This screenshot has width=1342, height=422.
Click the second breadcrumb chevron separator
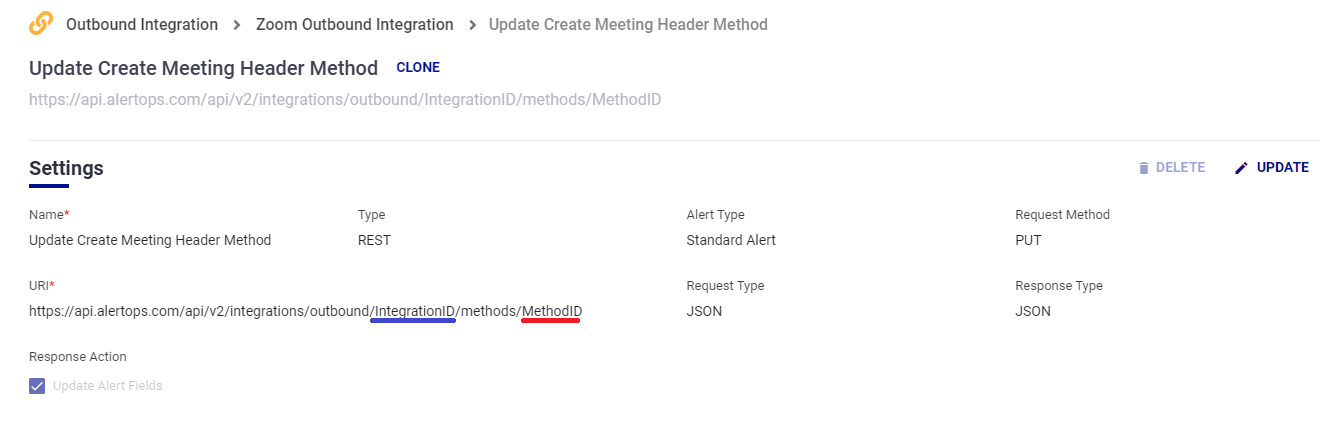(x=472, y=24)
